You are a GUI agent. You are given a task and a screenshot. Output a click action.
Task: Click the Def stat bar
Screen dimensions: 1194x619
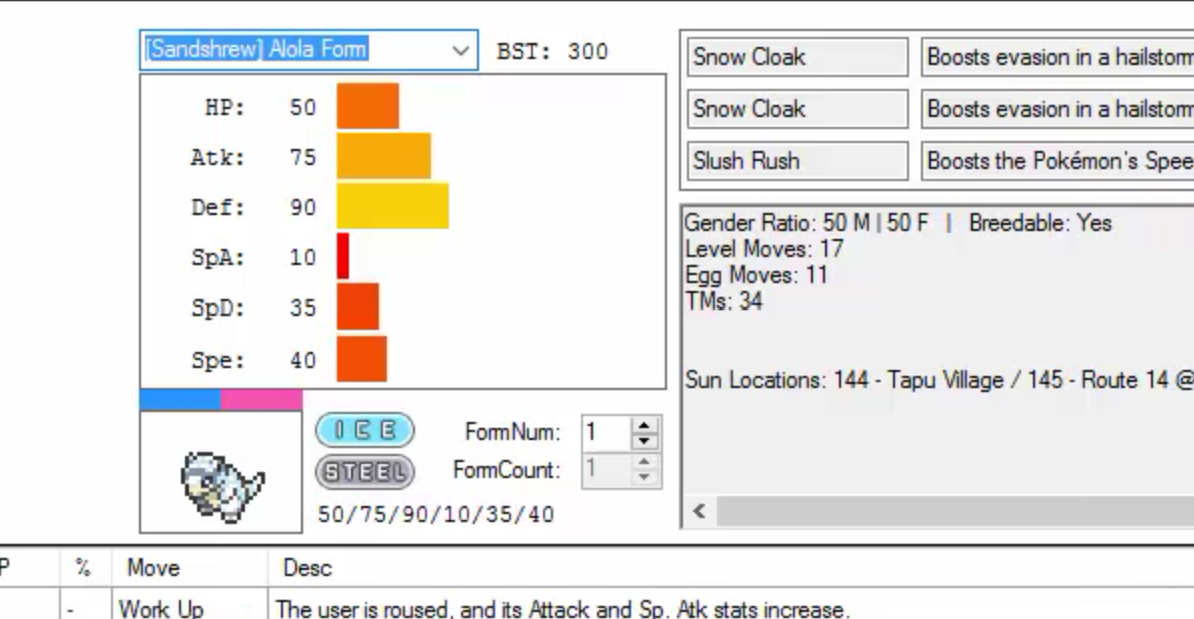(393, 206)
